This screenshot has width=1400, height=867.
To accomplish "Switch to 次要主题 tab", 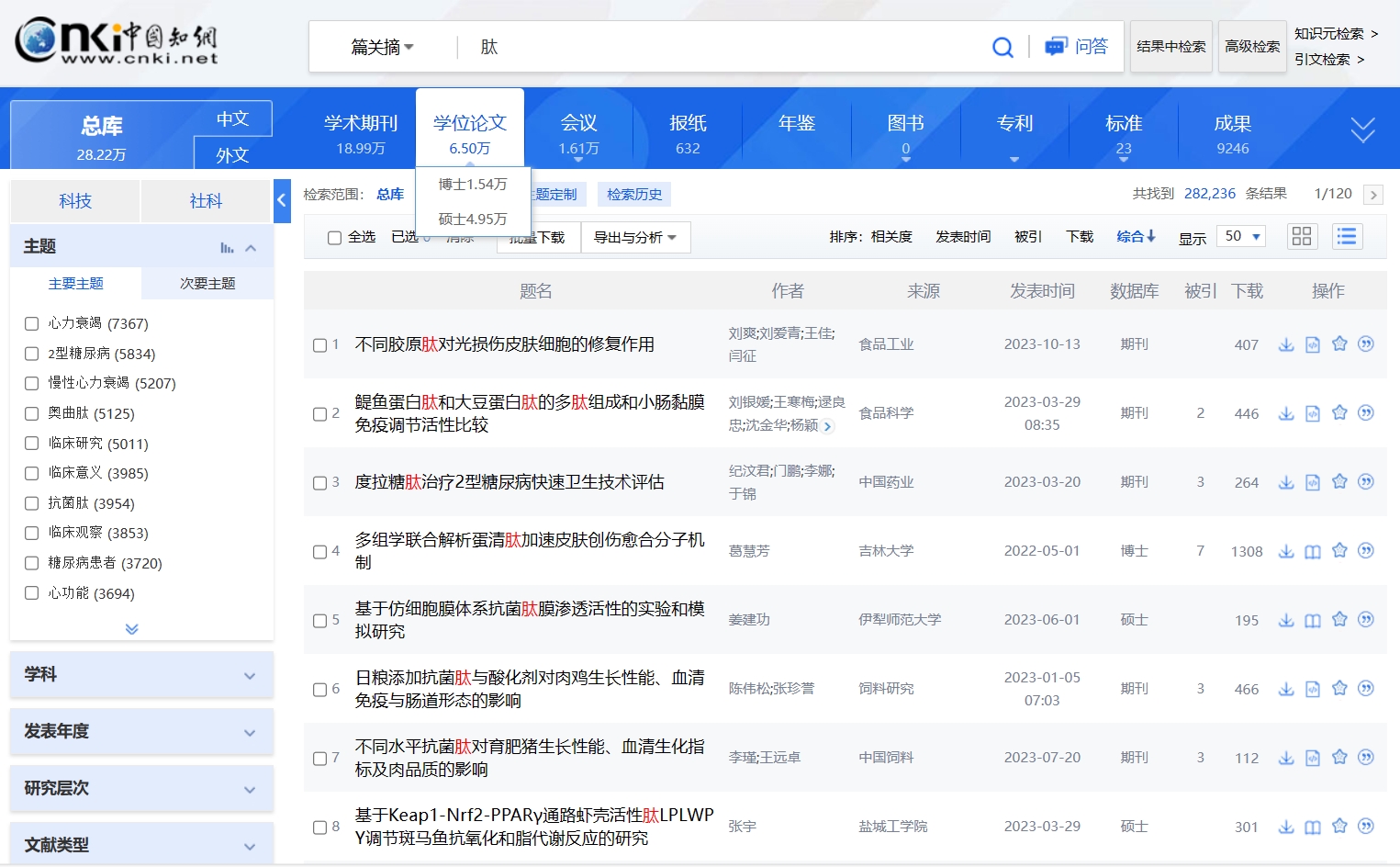I will click(207, 284).
